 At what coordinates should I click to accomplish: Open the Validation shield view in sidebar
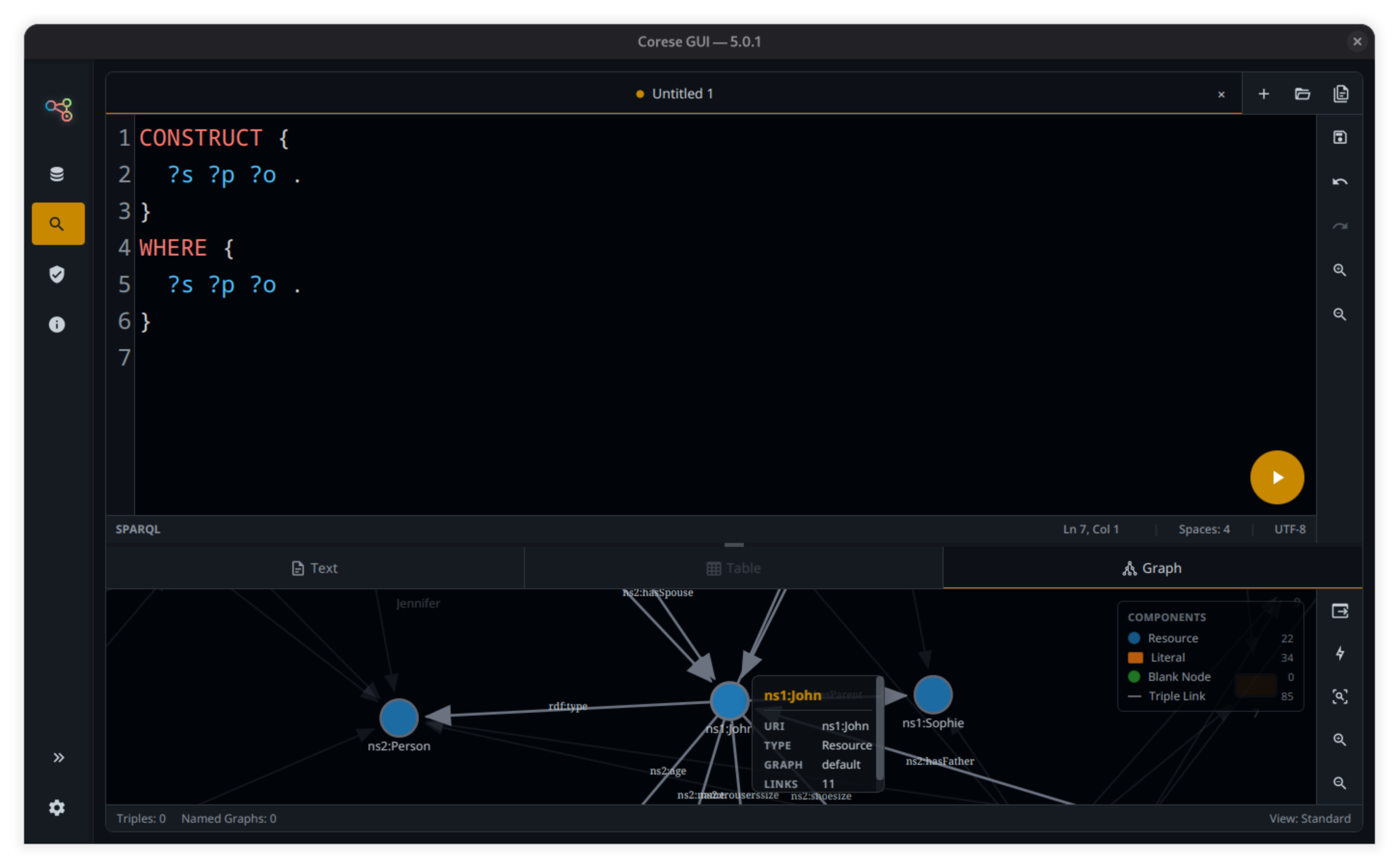57,274
